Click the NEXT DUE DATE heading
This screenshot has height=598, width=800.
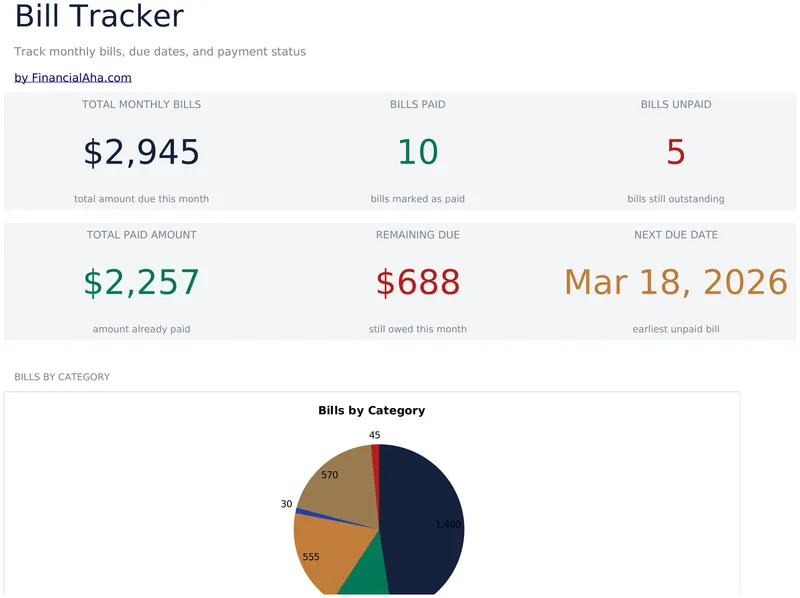676,235
